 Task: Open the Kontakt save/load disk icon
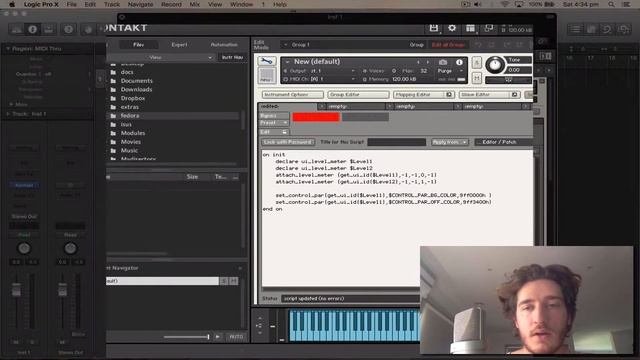(433, 28)
